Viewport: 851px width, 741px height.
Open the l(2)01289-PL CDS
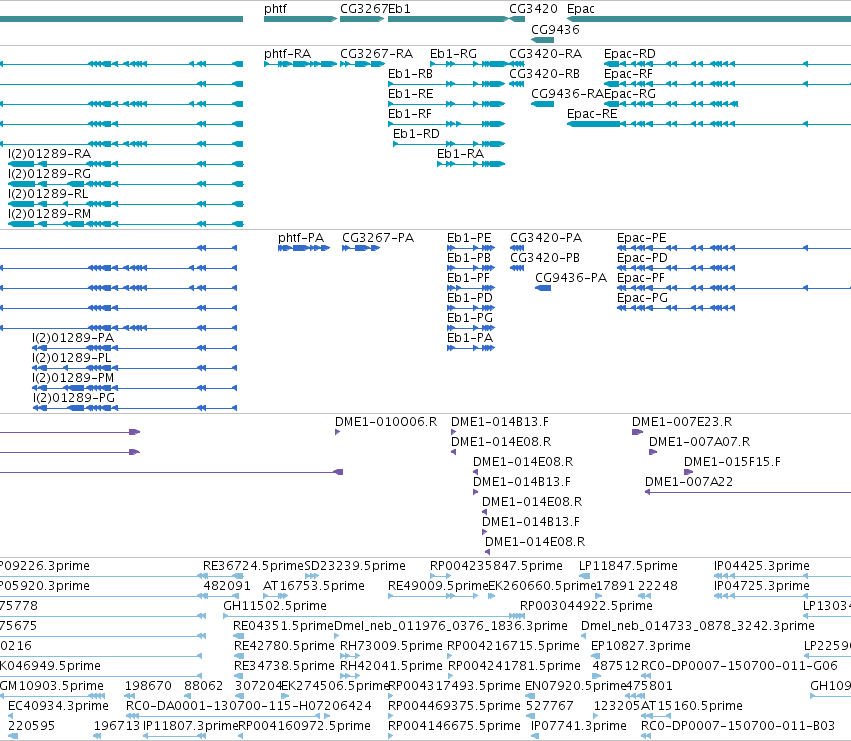135,368
